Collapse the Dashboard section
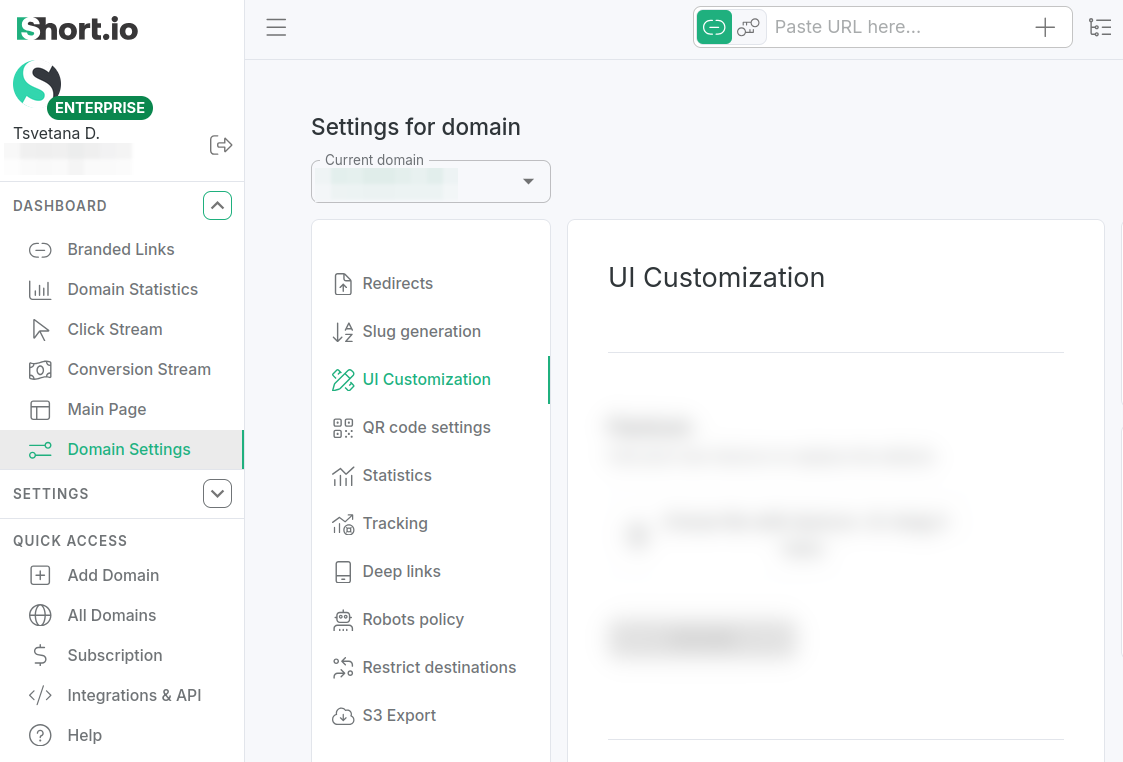The width and height of the screenshot is (1123, 762). 217,206
